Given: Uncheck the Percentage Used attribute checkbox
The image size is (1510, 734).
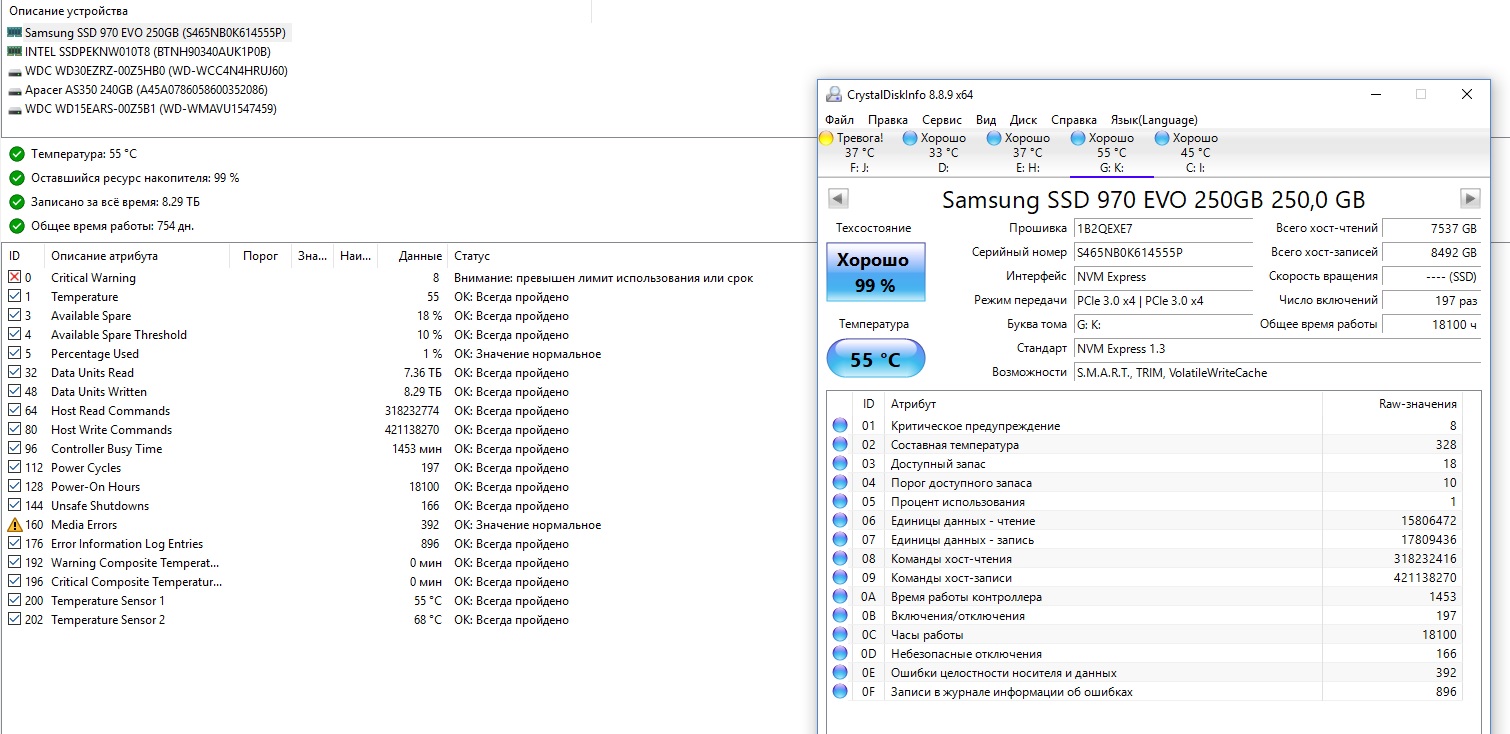Looking at the screenshot, I should pyautogui.click(x=14, y=354).
